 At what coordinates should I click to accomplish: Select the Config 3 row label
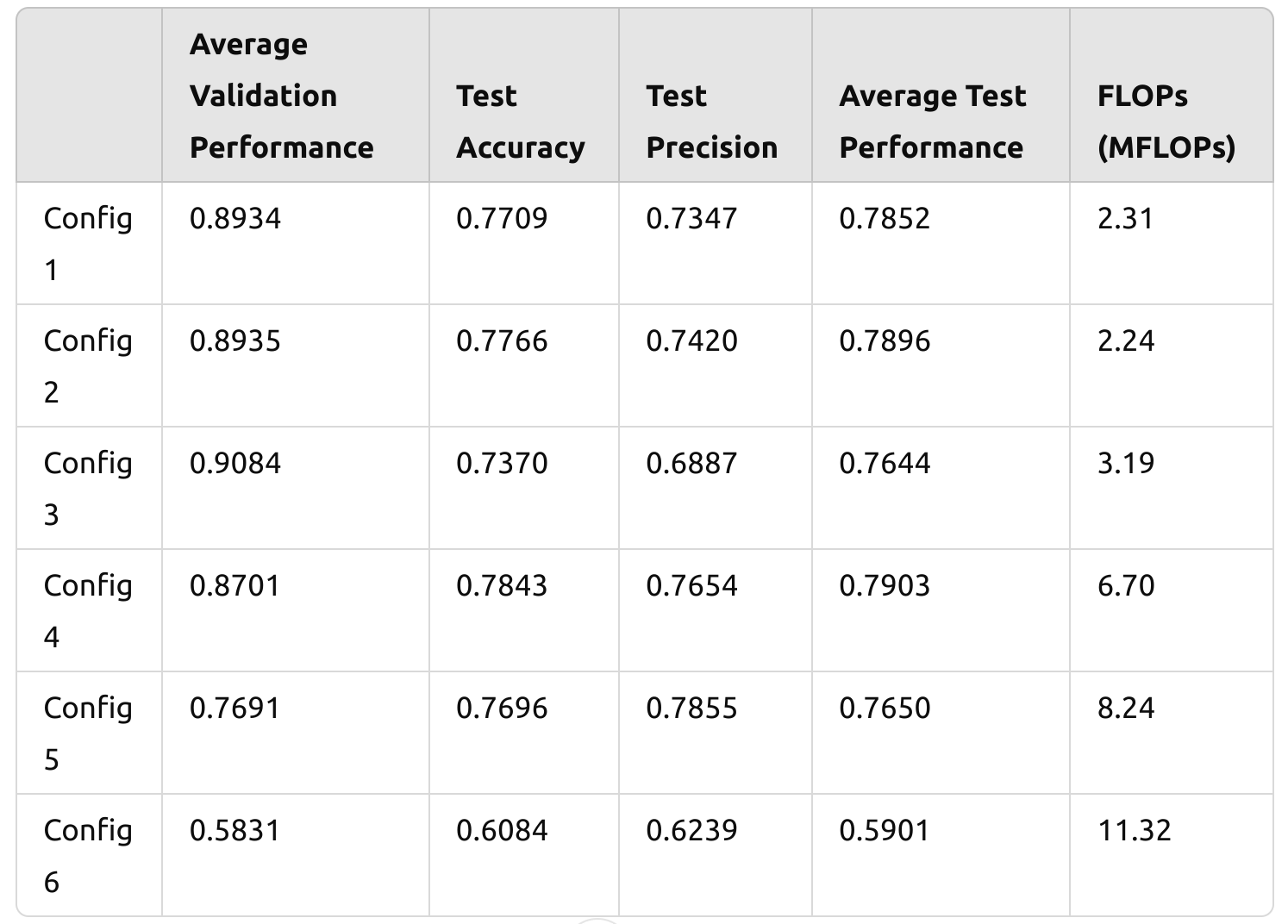tap(88, 488)
